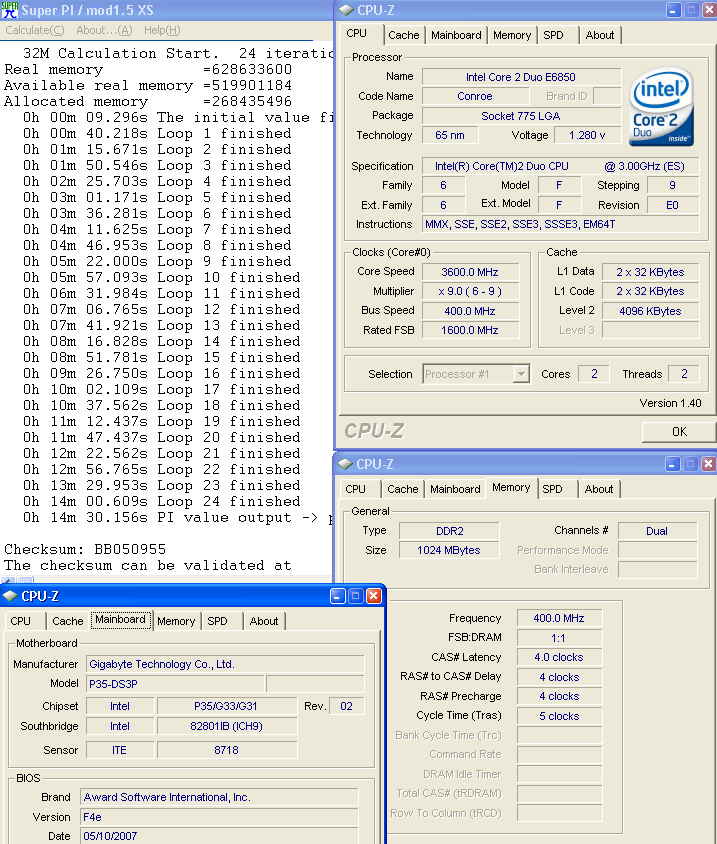
Task: Close the top CPU-Z window
Action: coord(709,10)
